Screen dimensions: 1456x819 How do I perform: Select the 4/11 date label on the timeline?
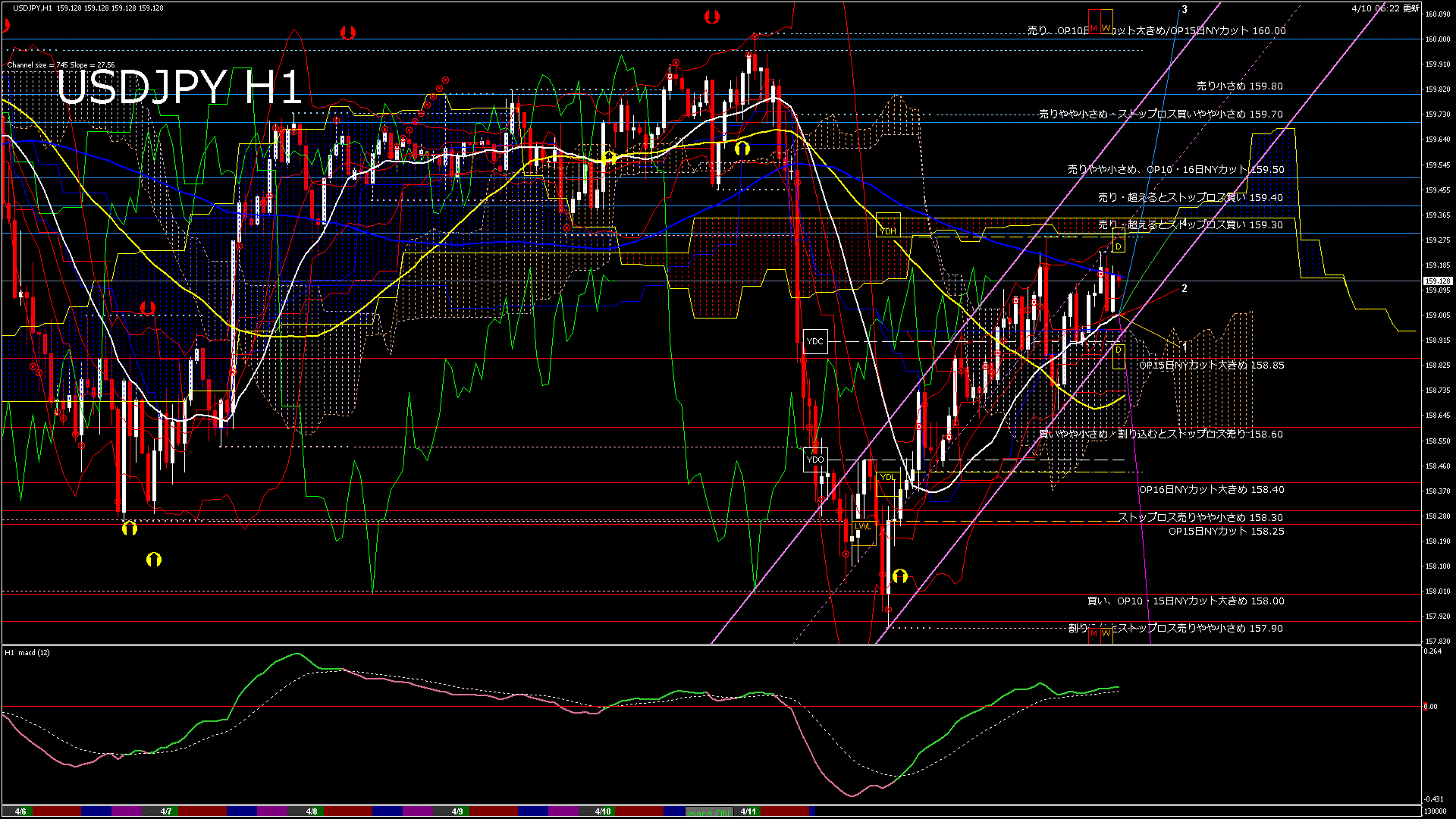tap(748, 811)
